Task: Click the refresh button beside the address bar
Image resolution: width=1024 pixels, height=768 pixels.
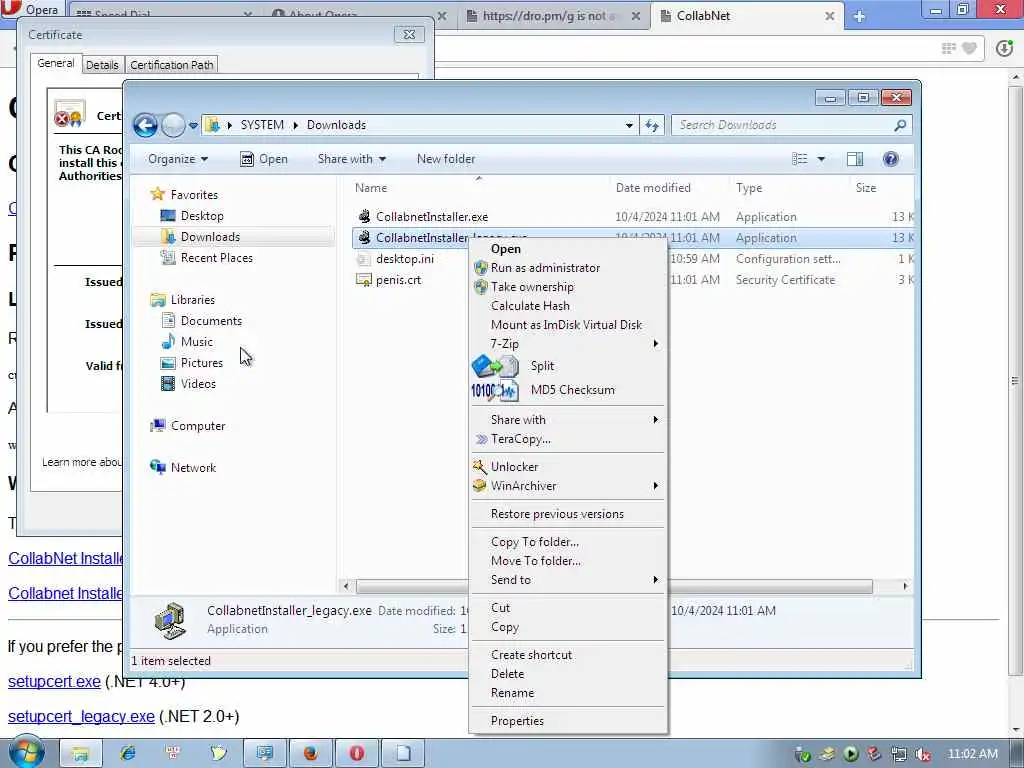Action: [652, 125]
